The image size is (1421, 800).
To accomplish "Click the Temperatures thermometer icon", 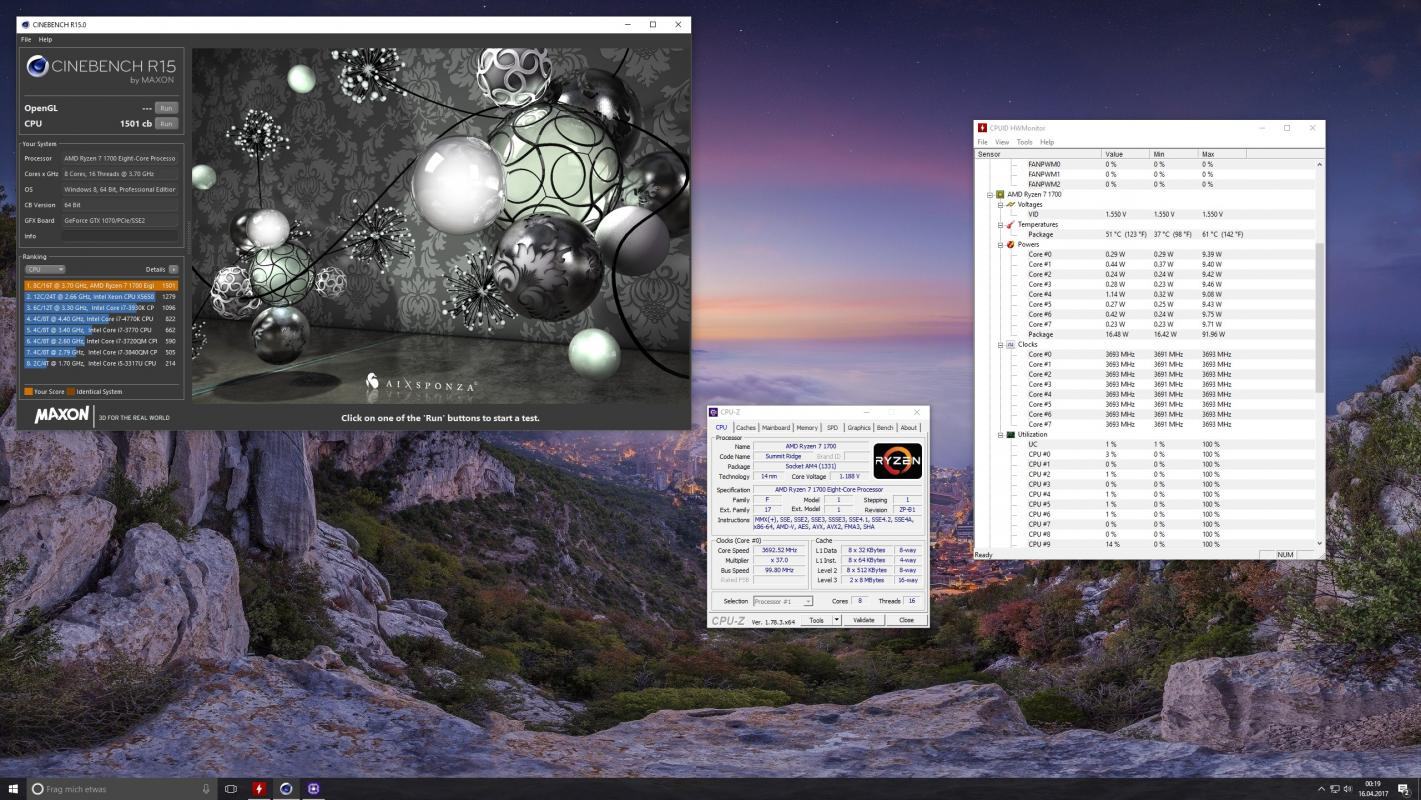I will [1010, 224].
